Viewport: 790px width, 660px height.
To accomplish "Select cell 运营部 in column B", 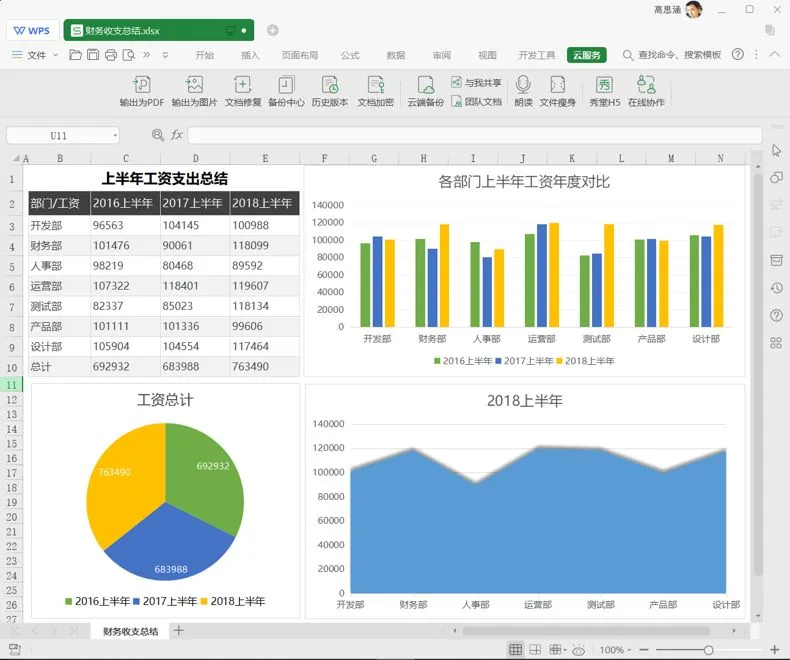I will pyautogui.click(x=59, y=286).
